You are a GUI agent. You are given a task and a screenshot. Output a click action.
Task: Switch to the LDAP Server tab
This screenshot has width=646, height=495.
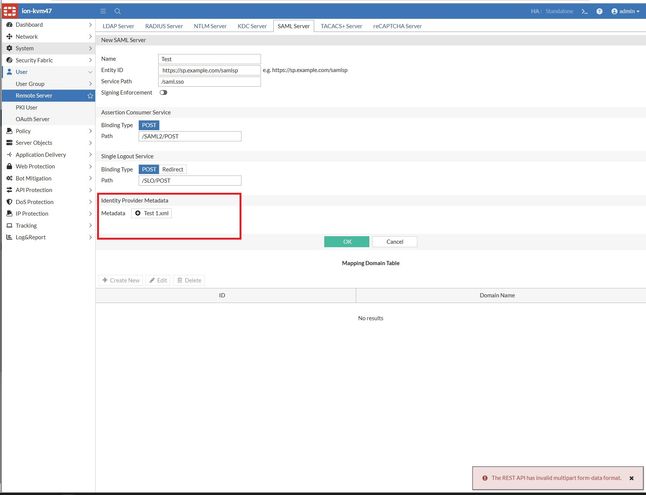click(x=118, y=26)
